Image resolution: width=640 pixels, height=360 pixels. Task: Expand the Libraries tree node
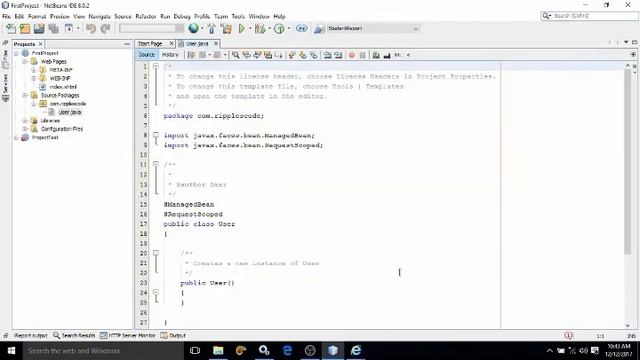pos(25,120)
